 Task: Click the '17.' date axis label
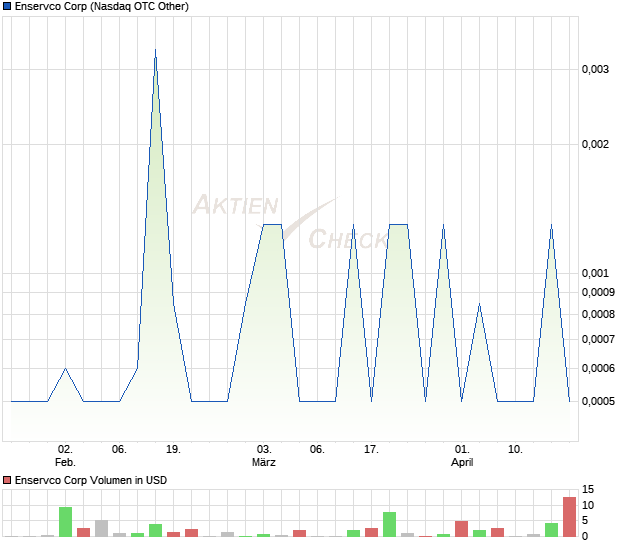click(x=371, y=450)
